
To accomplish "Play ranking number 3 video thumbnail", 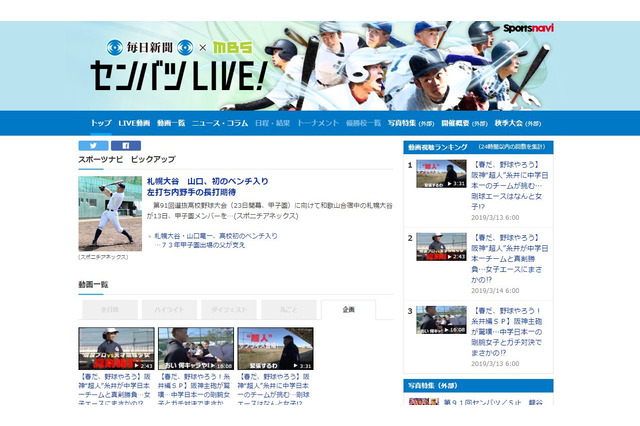I will tap(441, 320).
